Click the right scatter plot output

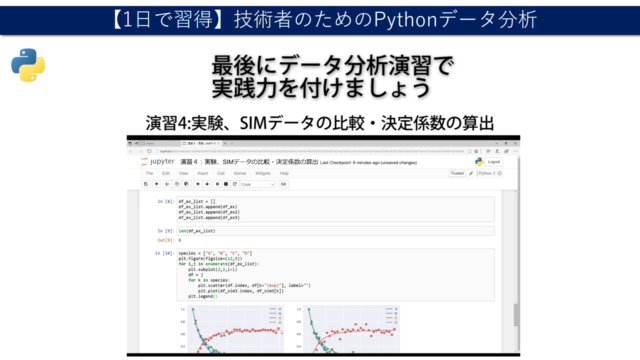coord(348,329)
